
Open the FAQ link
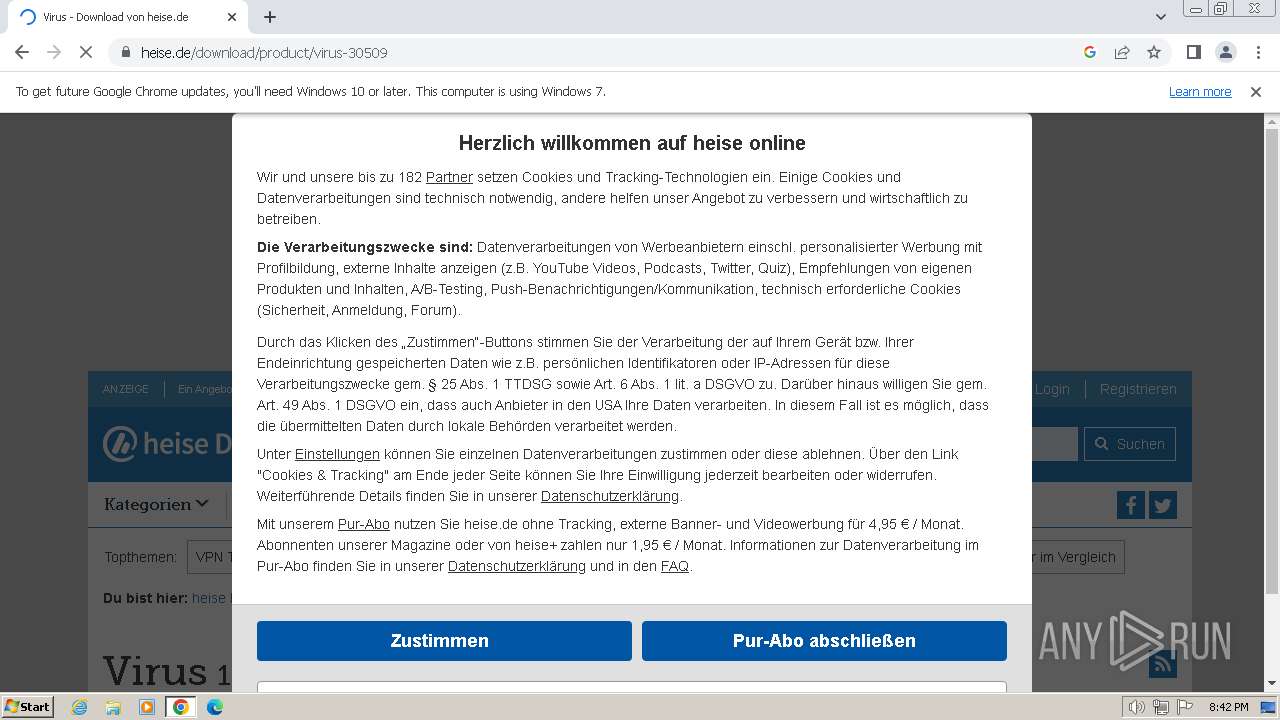[675, 566]
